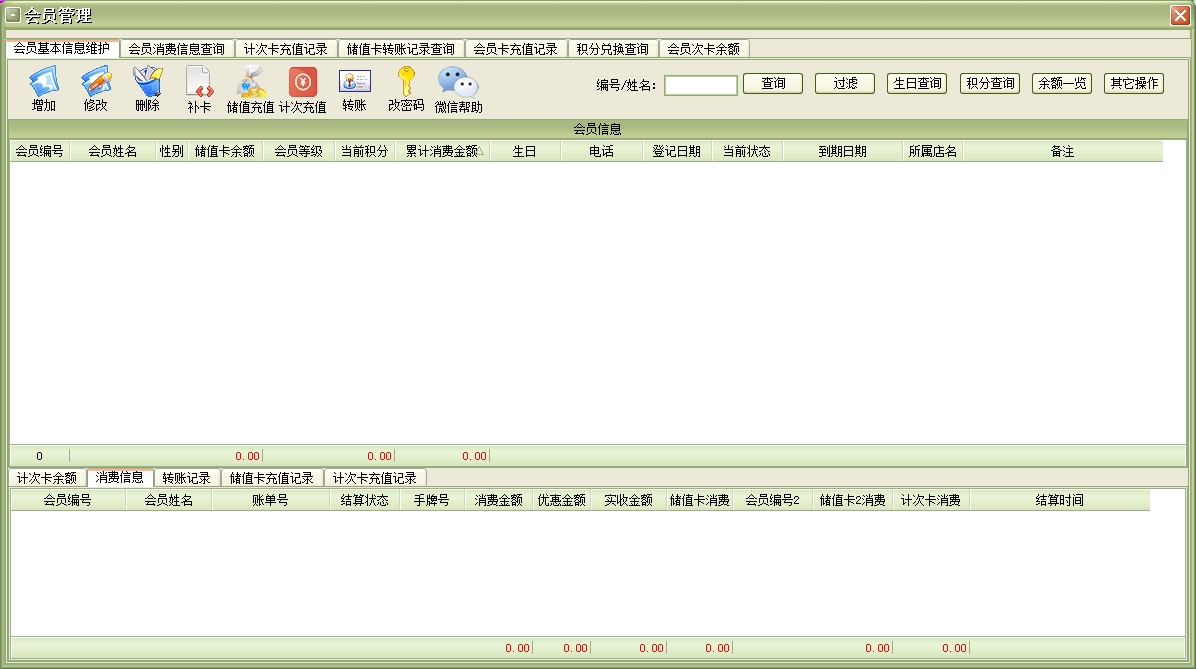This screenshot has height=669, width=1196.
Task: Open the 转账 (Transfer) icon
Action: click(x=354, y=82)
